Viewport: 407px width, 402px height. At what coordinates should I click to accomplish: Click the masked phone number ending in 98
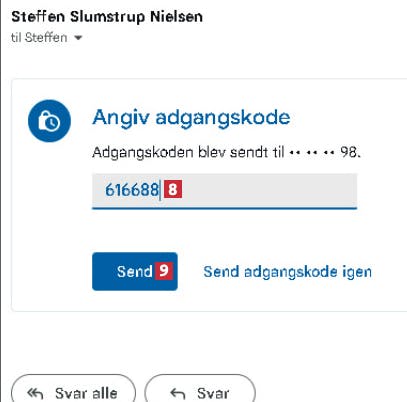pos(324,153)
